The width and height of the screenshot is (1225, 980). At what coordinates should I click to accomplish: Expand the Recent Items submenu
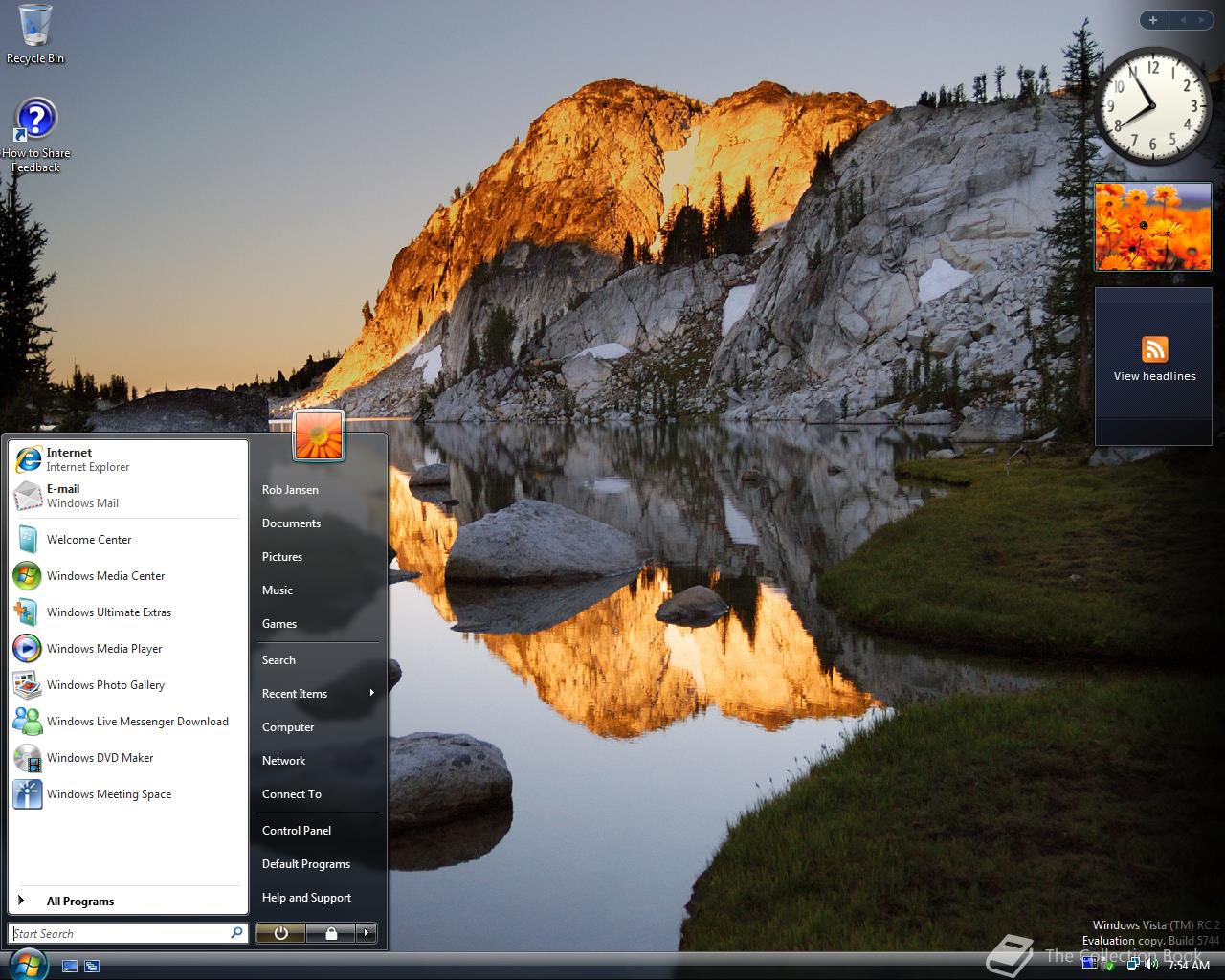pyautogui.click(x=318, y=694)
